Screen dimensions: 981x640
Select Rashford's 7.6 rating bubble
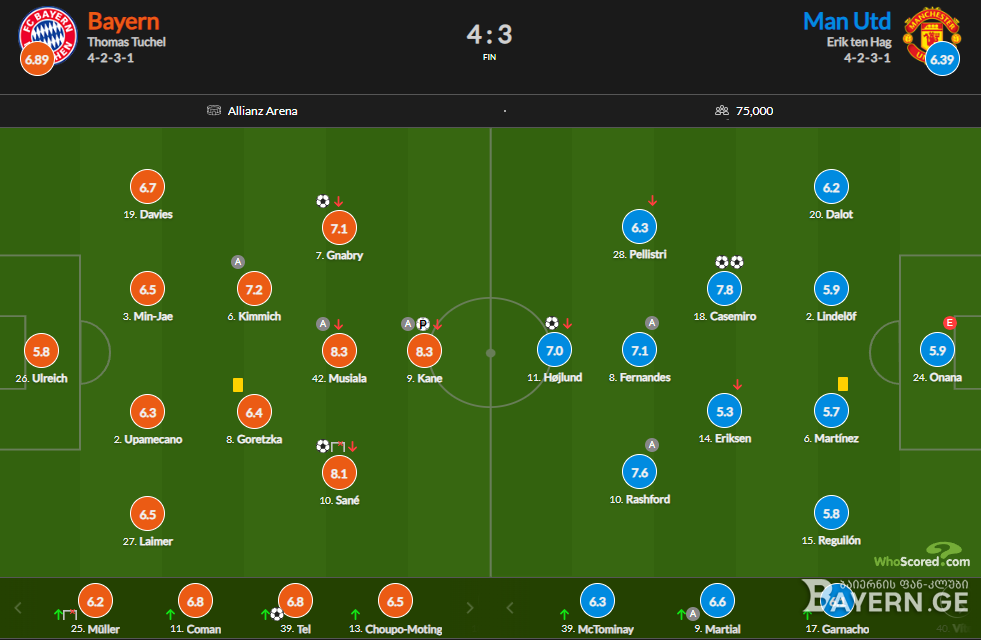[x=639, y=473]
